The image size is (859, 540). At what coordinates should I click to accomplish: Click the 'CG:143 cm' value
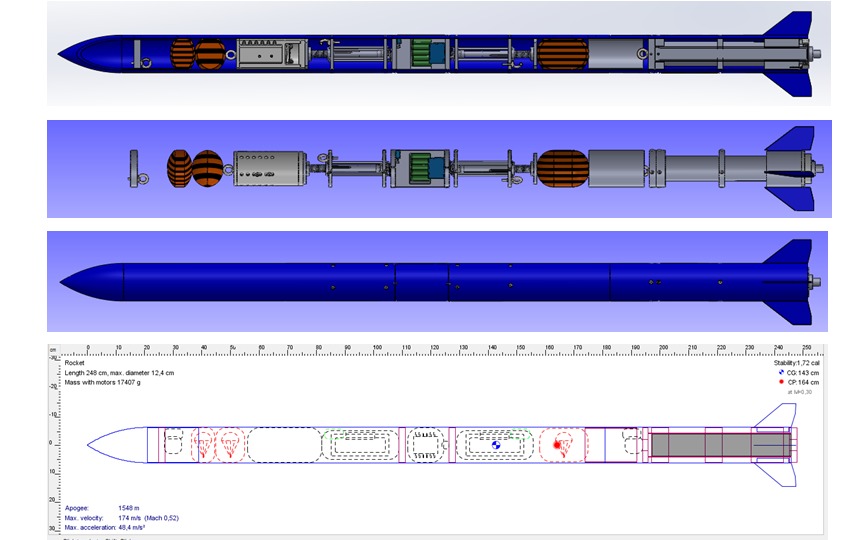click(x=803, y=372)
